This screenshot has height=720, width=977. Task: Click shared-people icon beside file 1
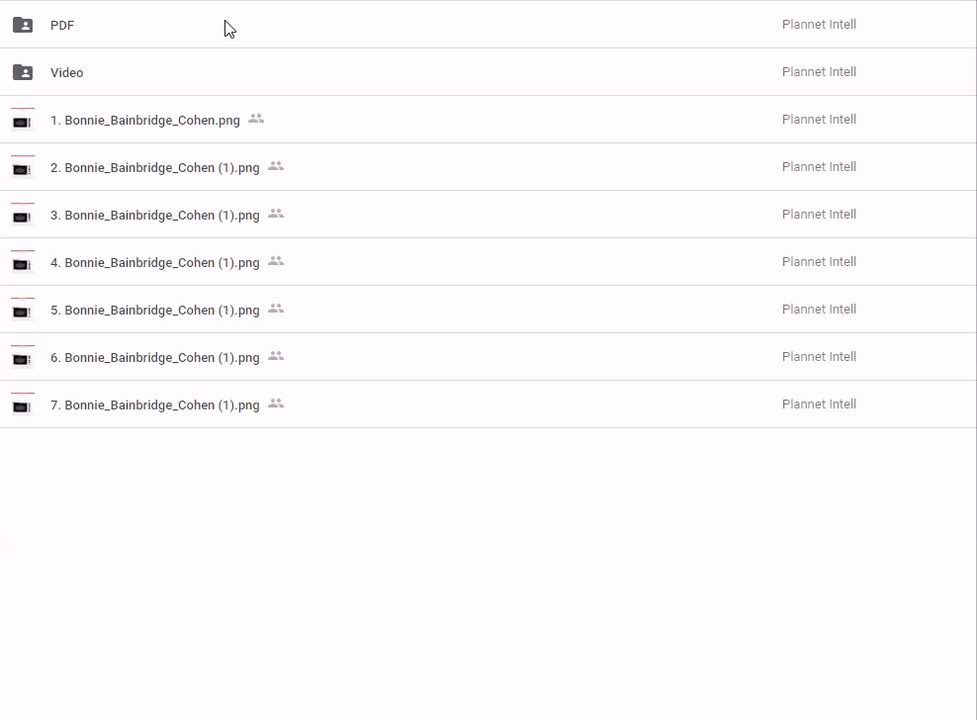(256, 119)
